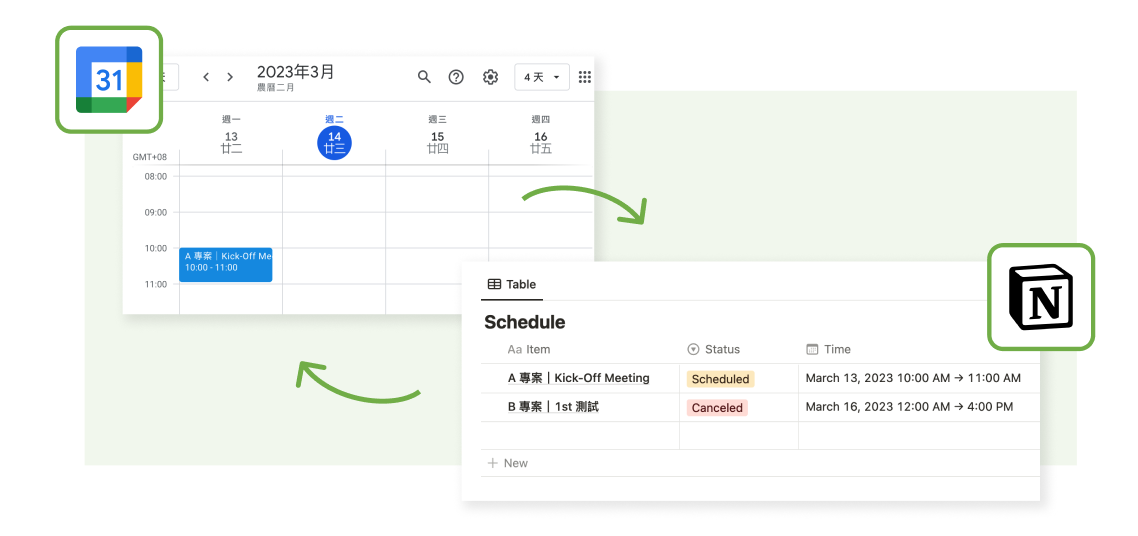This screenshot has height=536, width=1138.
Task: Click the 11:00 time label
Action: coord(156,284)
